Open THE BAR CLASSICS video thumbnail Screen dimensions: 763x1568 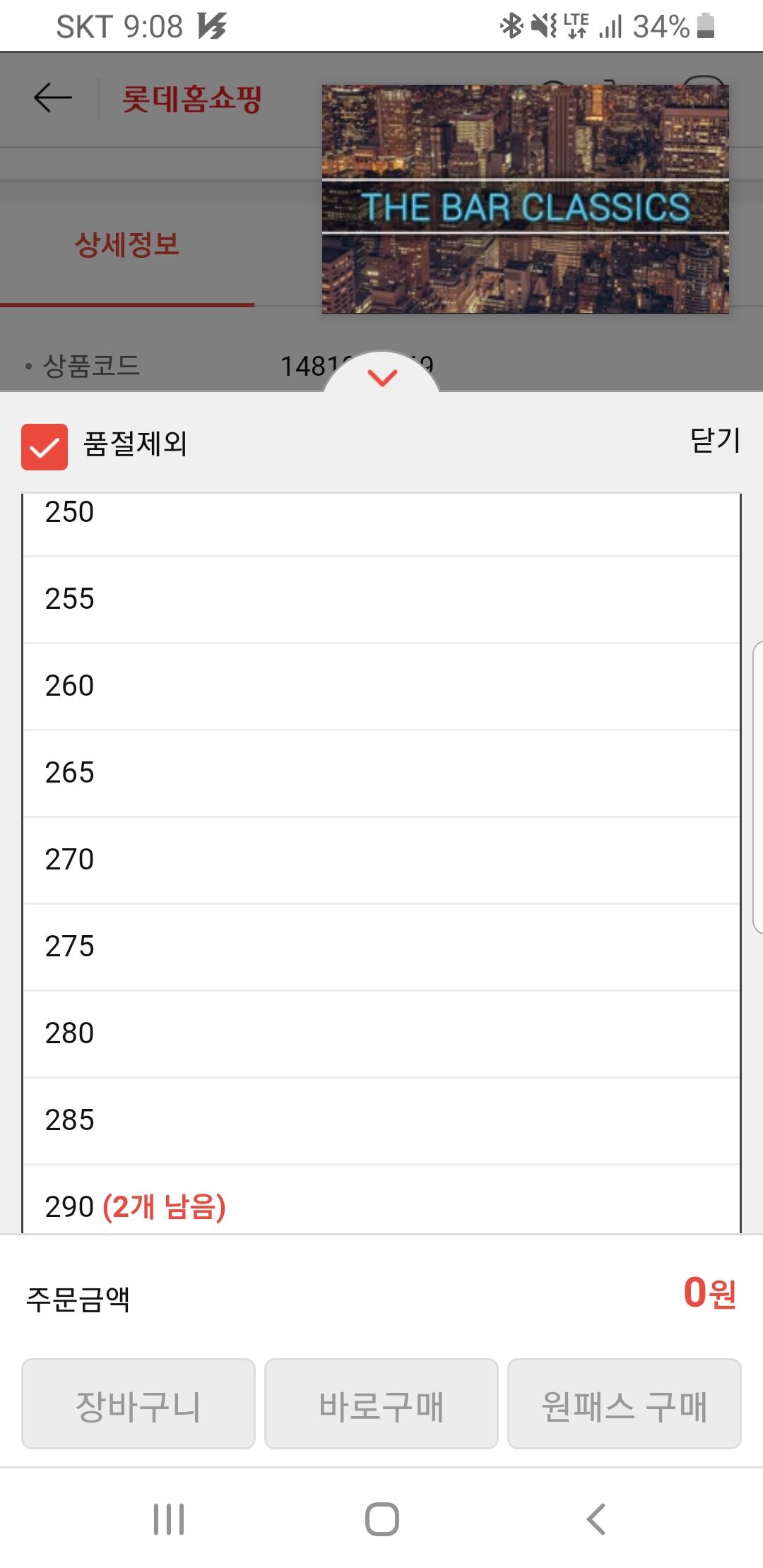point(526,199)
